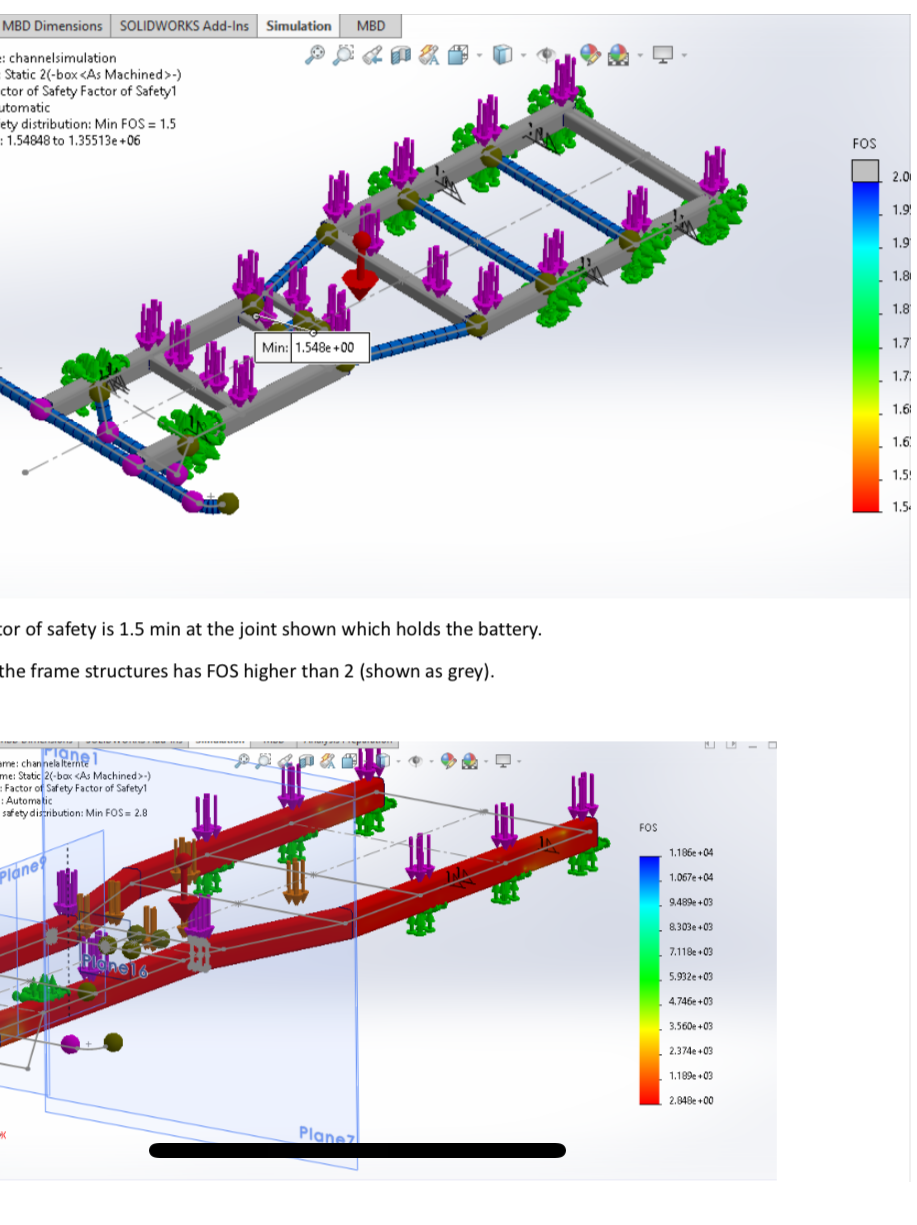Click the lower screenshot's FOS legend title

pos(648,828)
